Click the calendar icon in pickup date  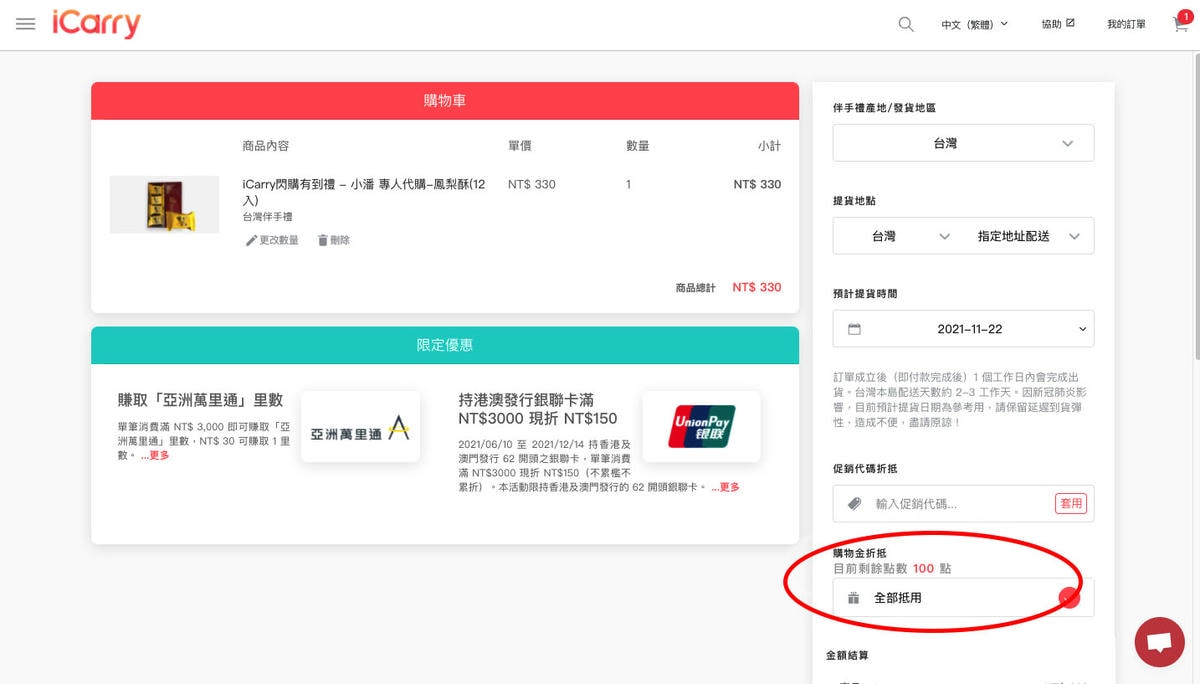(x=854, y=329)
